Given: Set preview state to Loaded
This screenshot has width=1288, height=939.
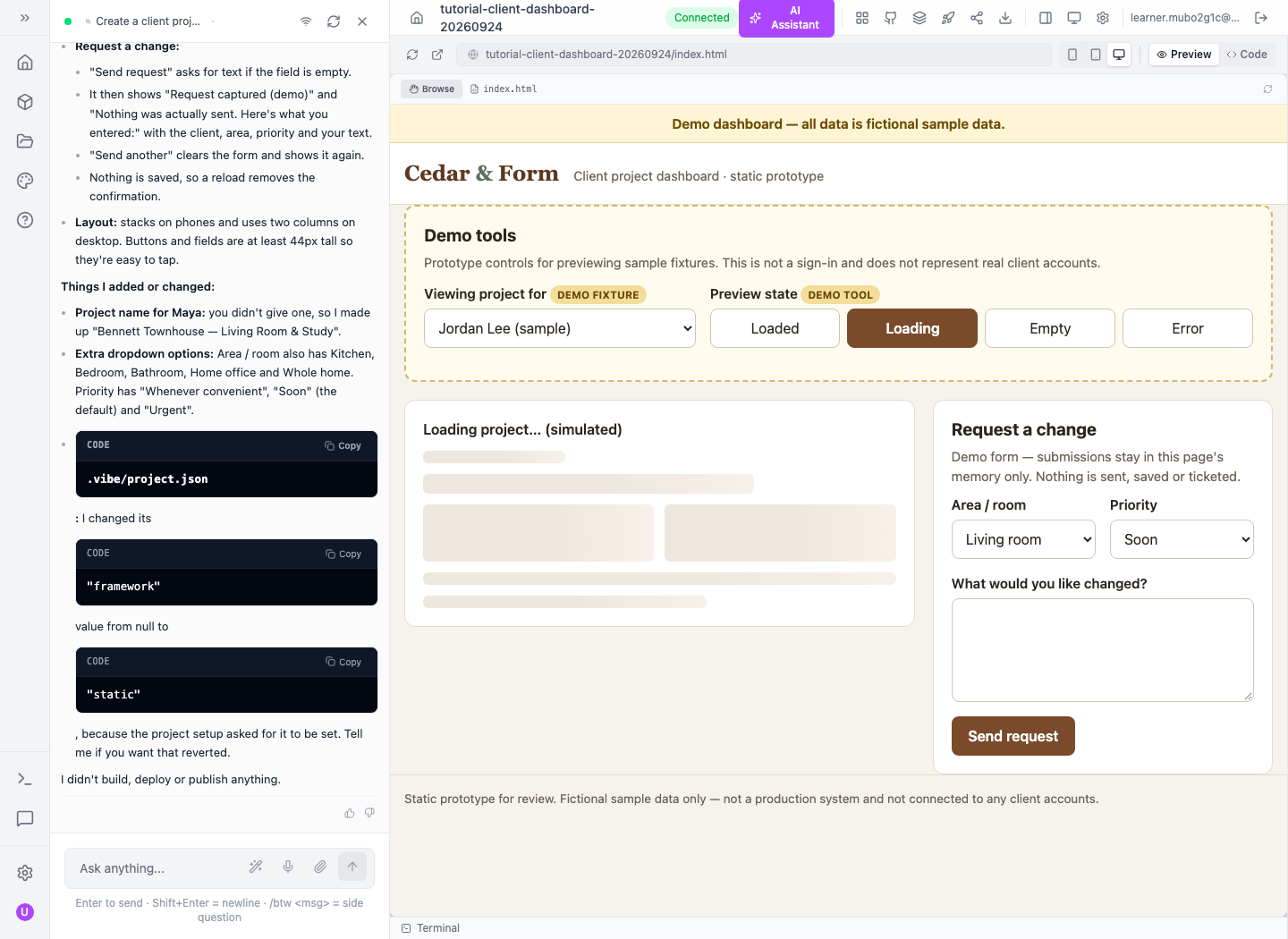Looking at the screenshot, I should click(x=775, y=328).
